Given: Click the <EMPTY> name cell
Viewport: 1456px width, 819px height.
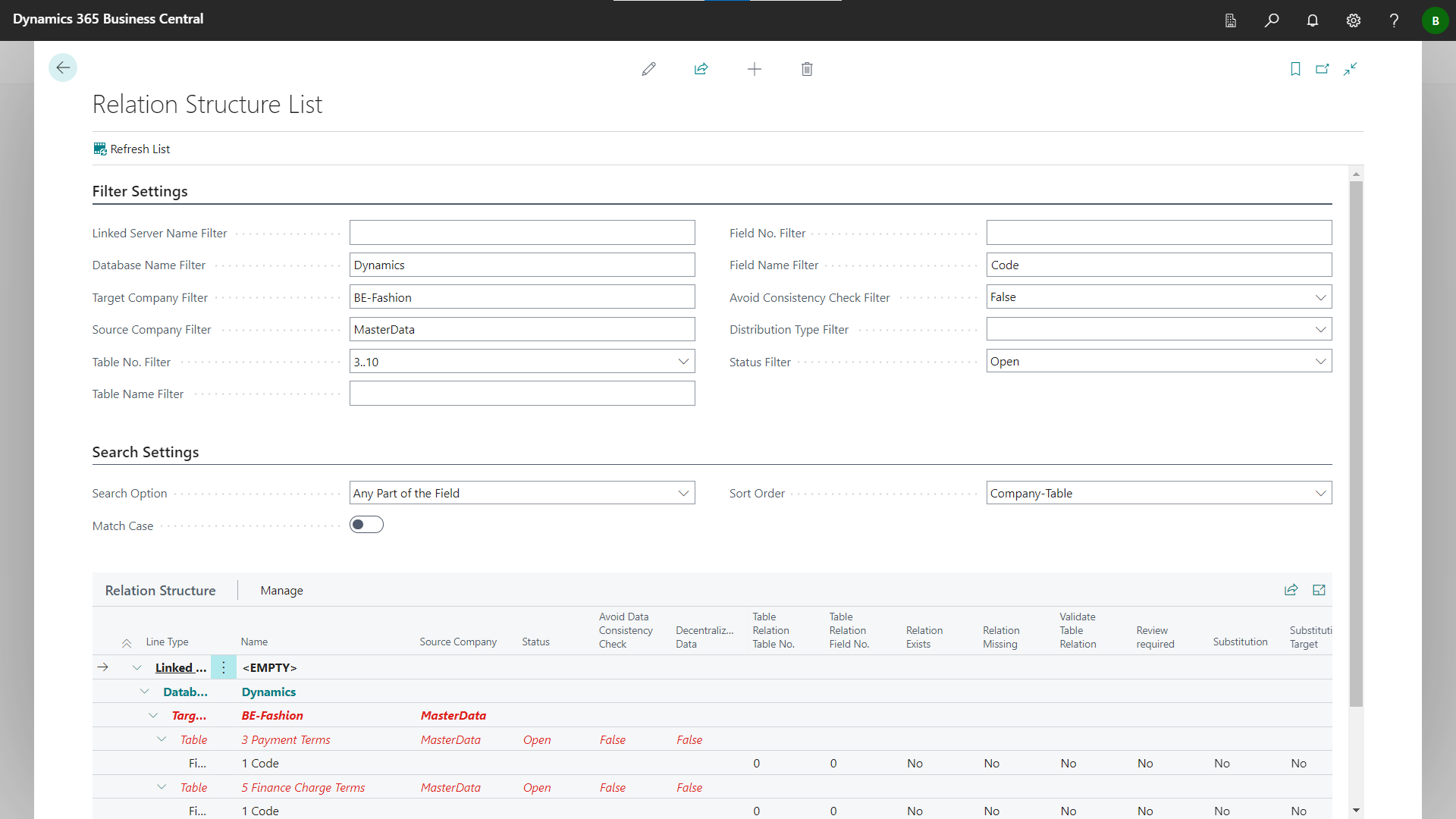Looking at the screenshot, I should click(269, 667).
